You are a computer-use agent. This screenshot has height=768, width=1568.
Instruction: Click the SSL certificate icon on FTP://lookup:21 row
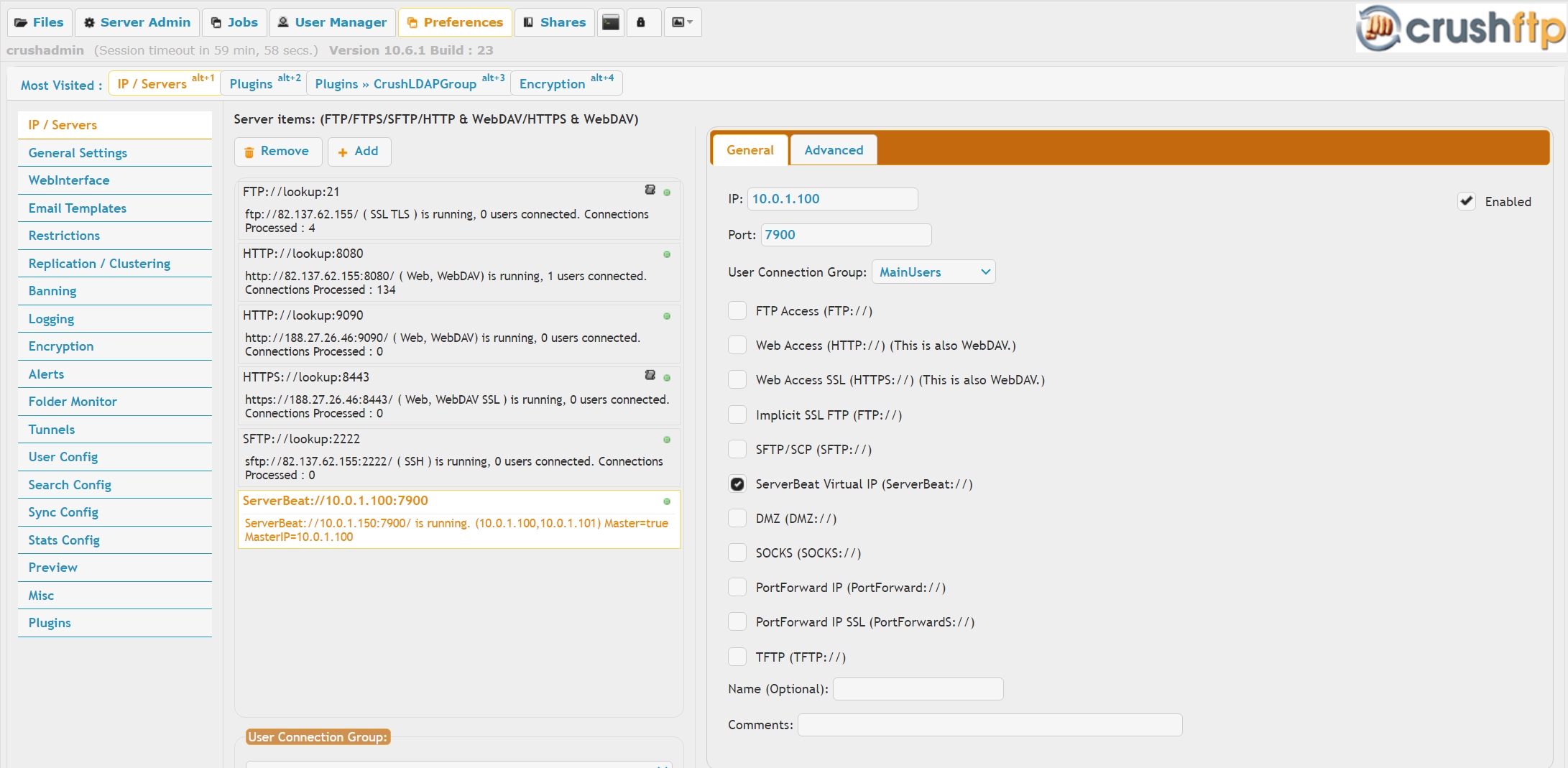point(650,190)
